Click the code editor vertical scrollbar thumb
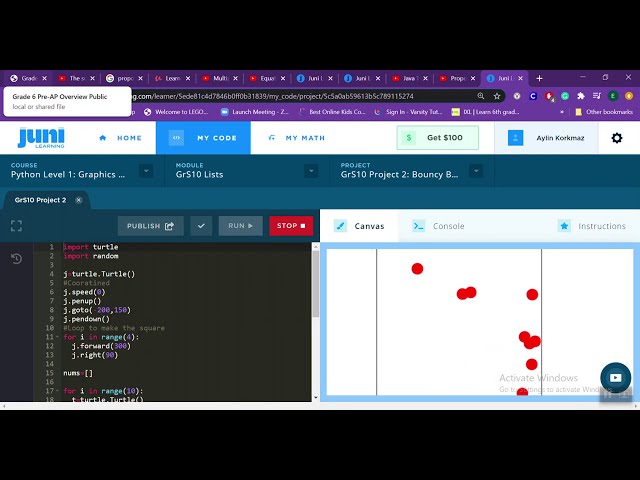Viewport: 640px width, 480px height. 316,284
